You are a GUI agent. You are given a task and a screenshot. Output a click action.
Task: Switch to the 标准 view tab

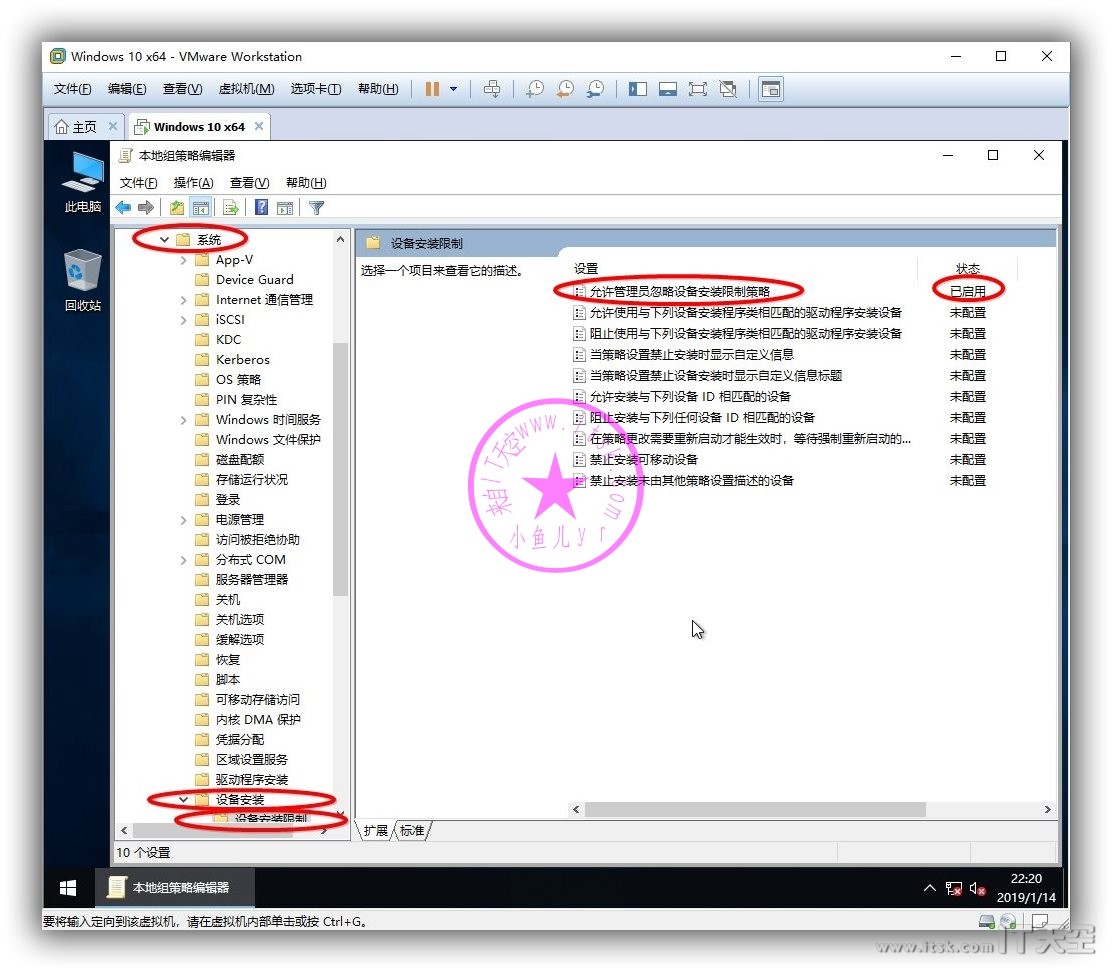tap(412, 831)
